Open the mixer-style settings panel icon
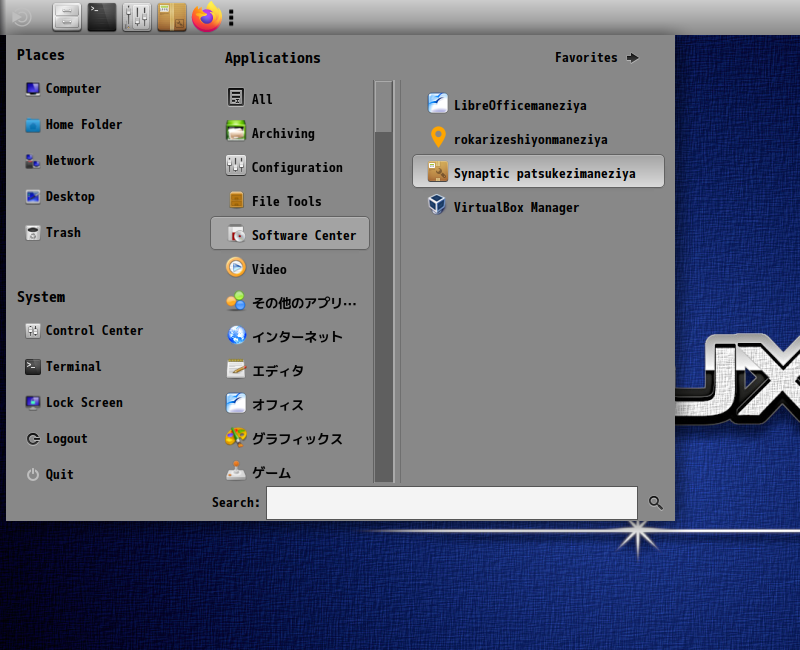This screenshot has width=800, height=650. [137, 17]
